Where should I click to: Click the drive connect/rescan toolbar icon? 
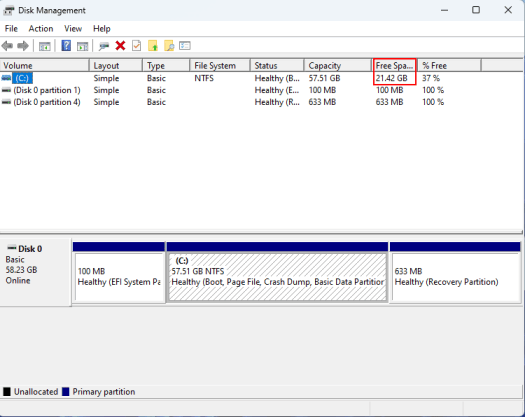coord(104,46)
